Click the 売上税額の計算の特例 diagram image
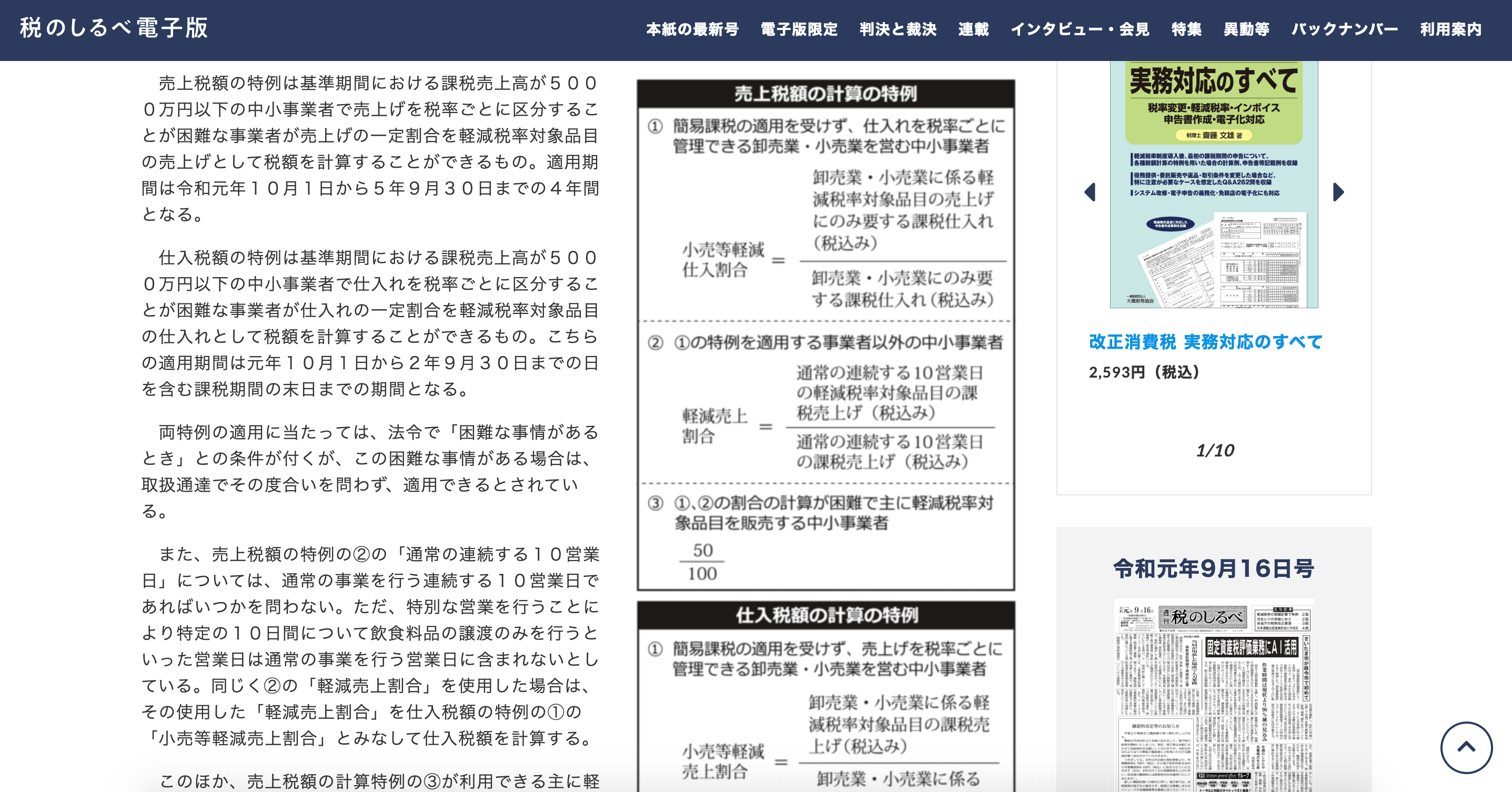1512x792 pixels. click(x=825, y=335)
